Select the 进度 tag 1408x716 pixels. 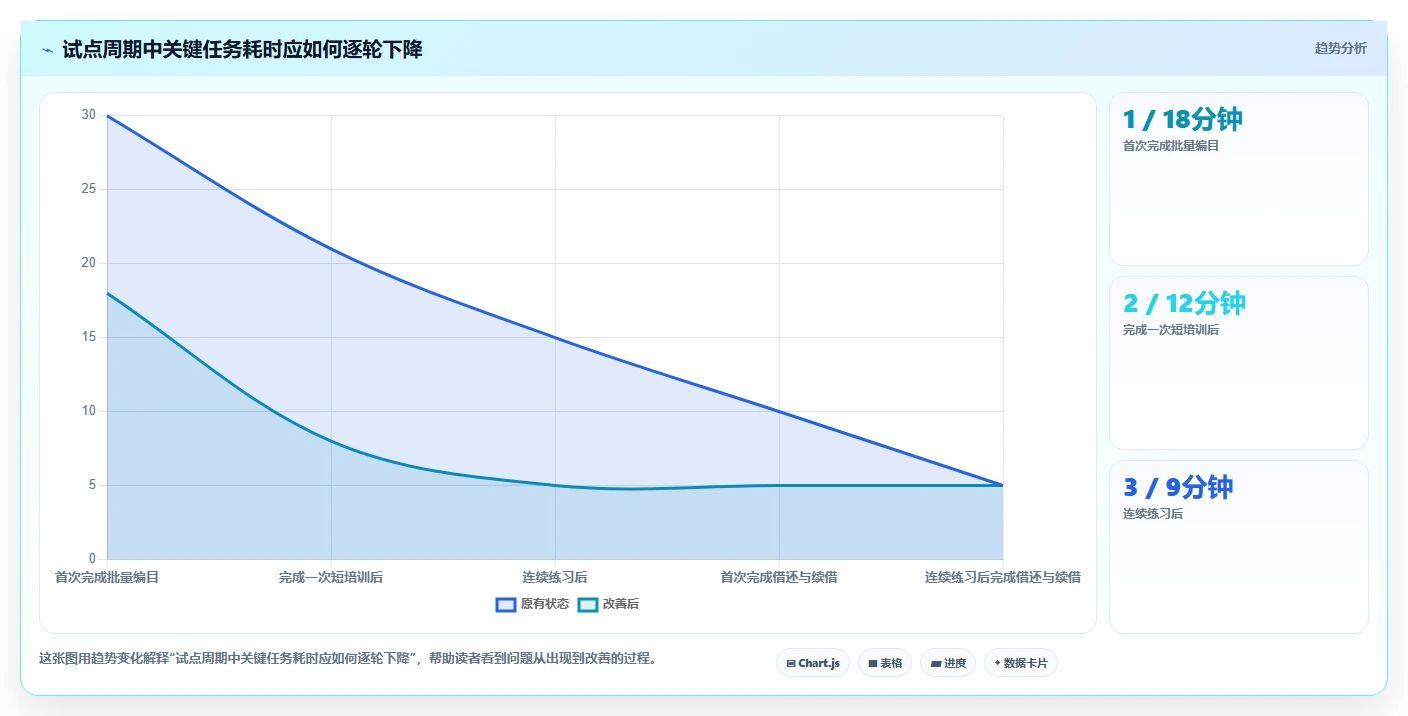(x=948, y=663)
